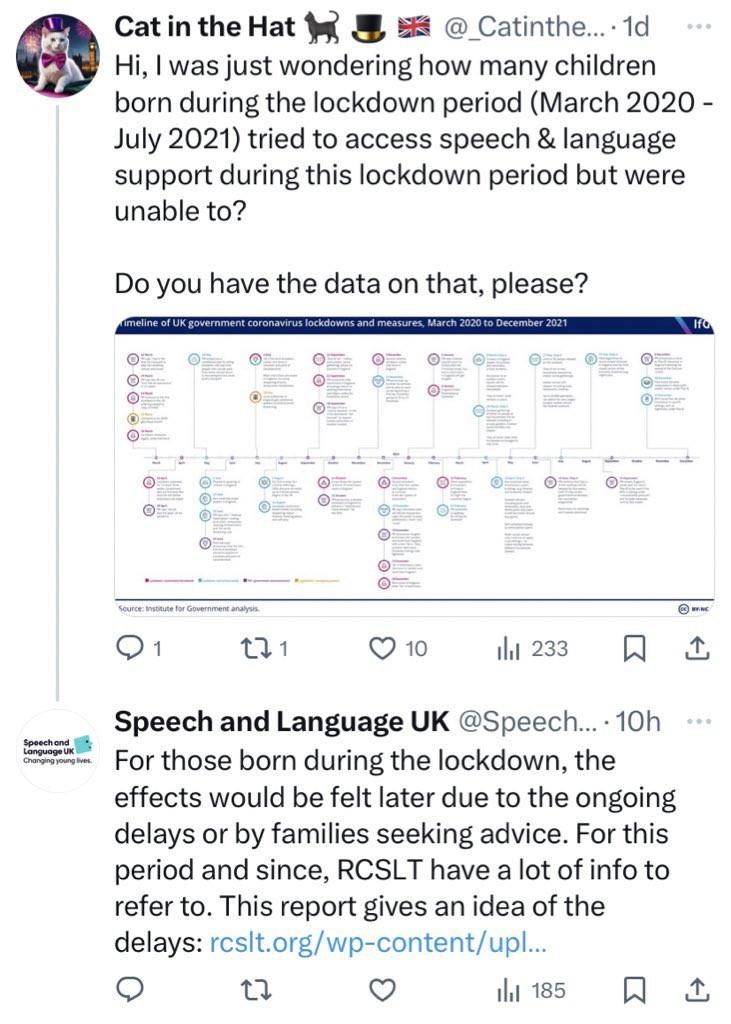Open more options on Cat in the Hat's tweet

click(x=700, y=26)
